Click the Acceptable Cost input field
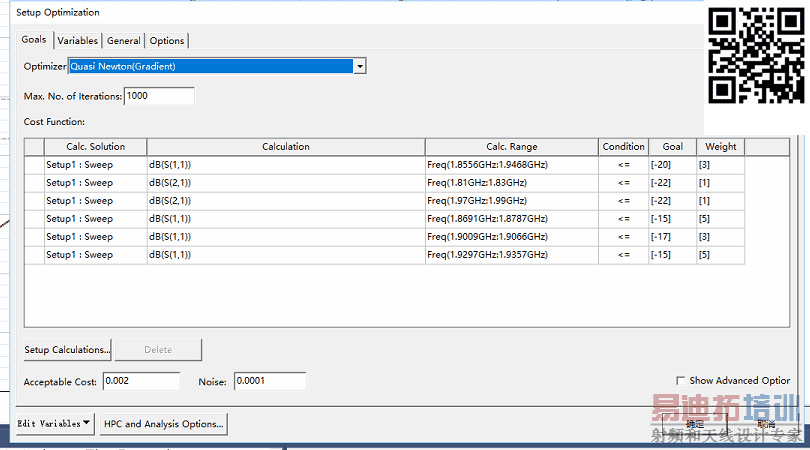The image size is (810, 450). (142, 381)
